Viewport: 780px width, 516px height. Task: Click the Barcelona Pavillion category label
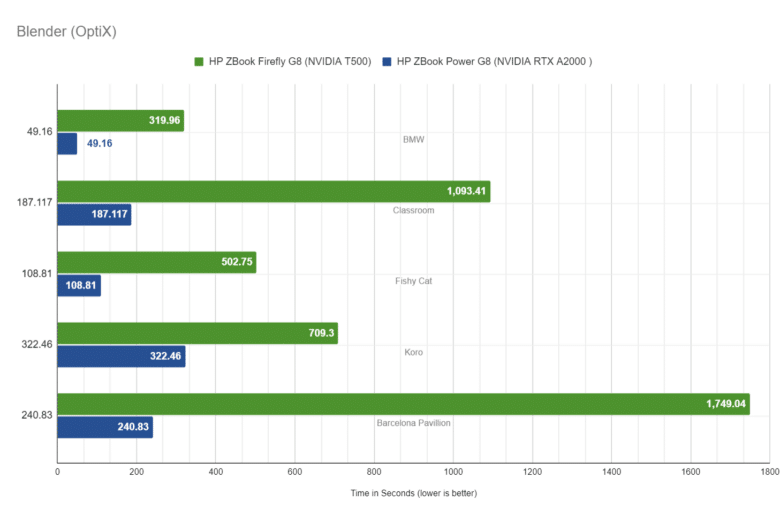click(x=413, y=423)
